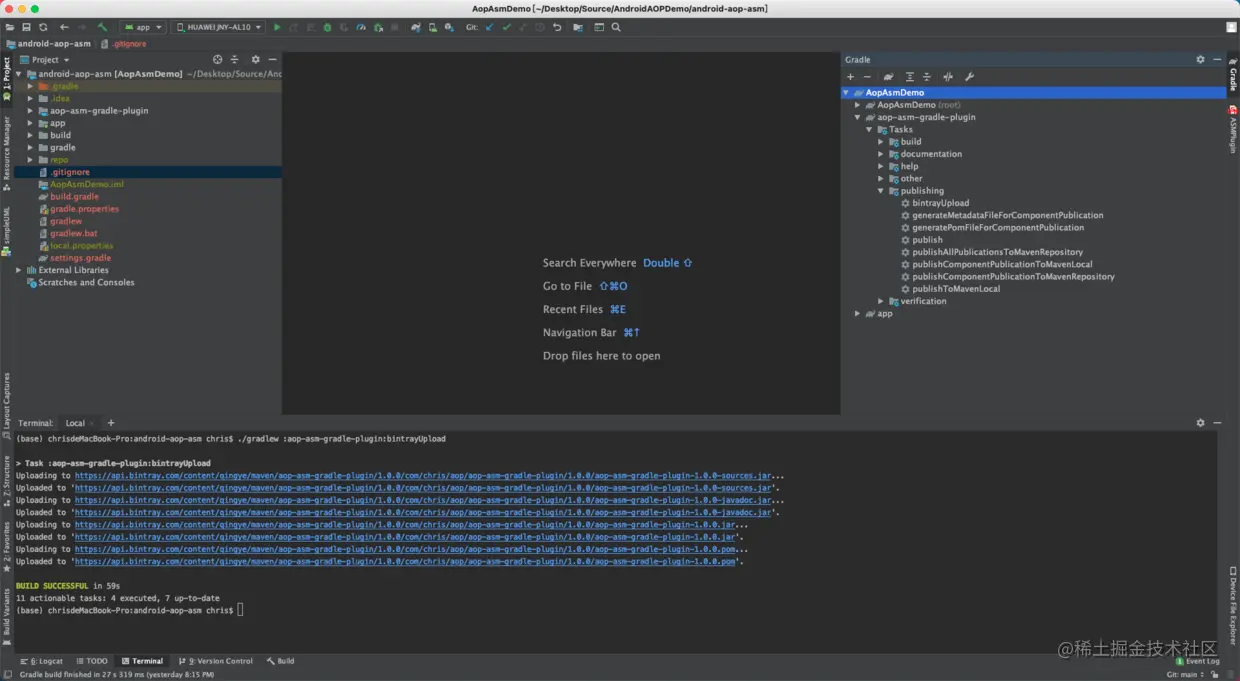The width and height of the screenshot is (1240, 681).
Task: Click the Git commit checkmark icon
Action: point(506,27)
